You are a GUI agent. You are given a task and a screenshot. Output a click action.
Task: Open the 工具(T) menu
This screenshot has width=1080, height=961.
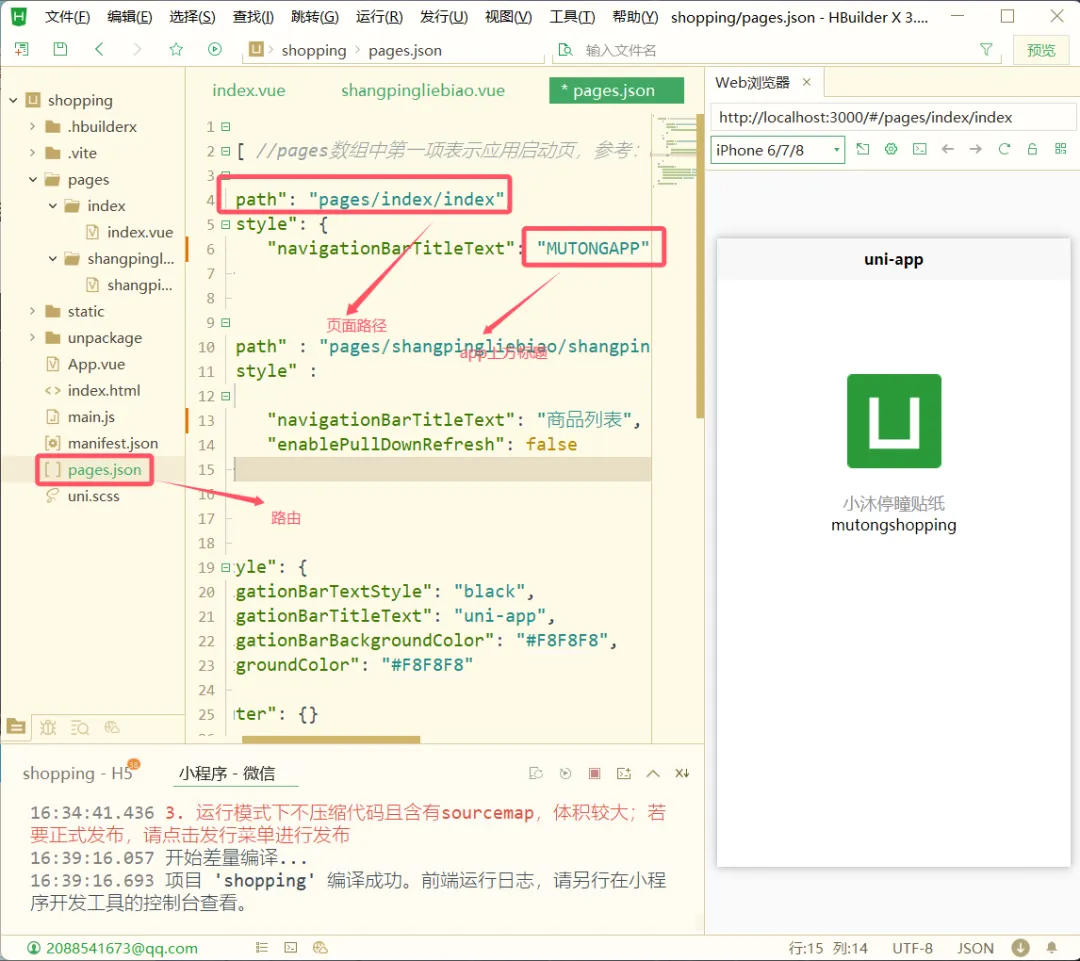[x=572, y=17]
